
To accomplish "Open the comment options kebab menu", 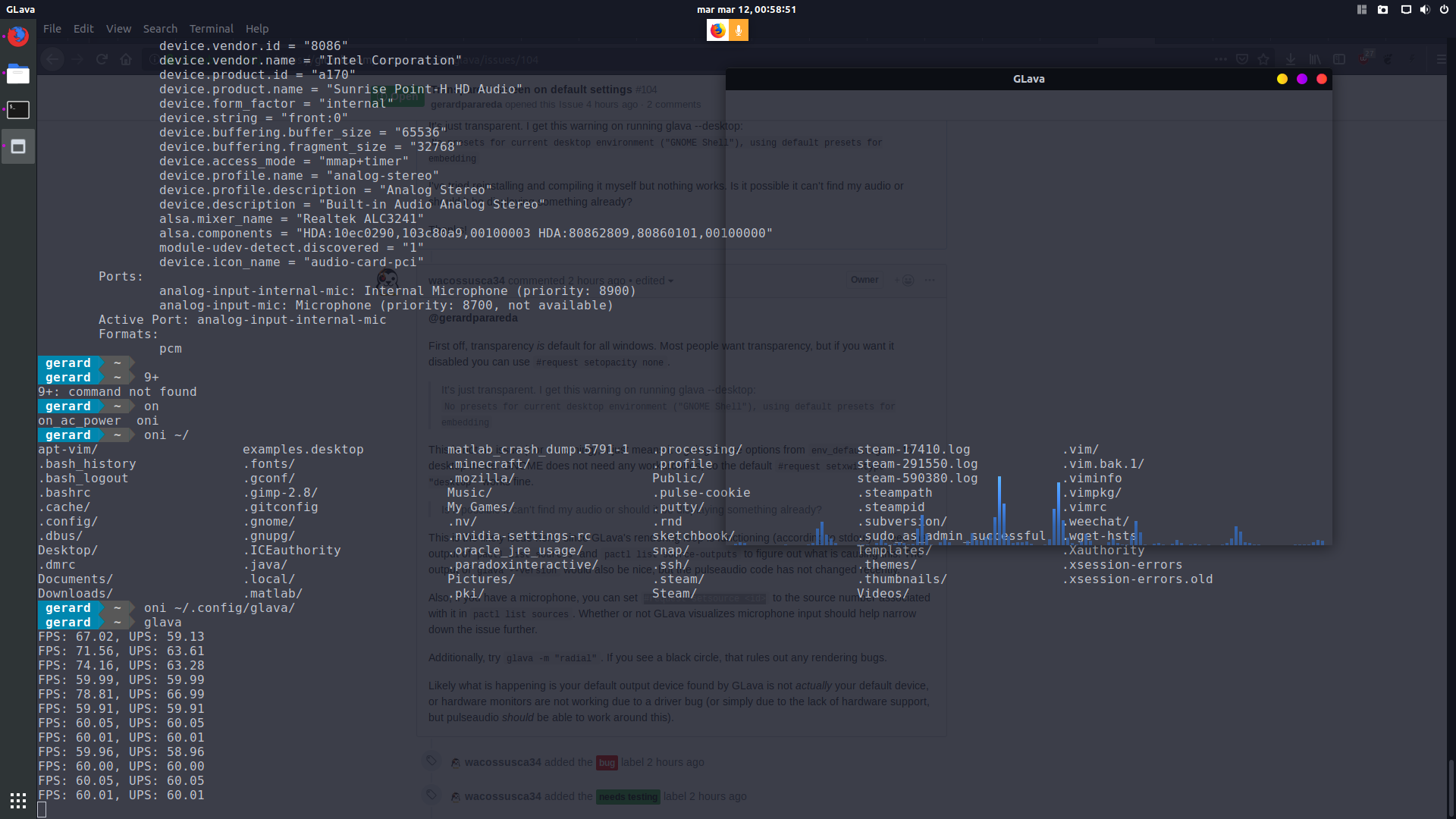I will [930, 280].
